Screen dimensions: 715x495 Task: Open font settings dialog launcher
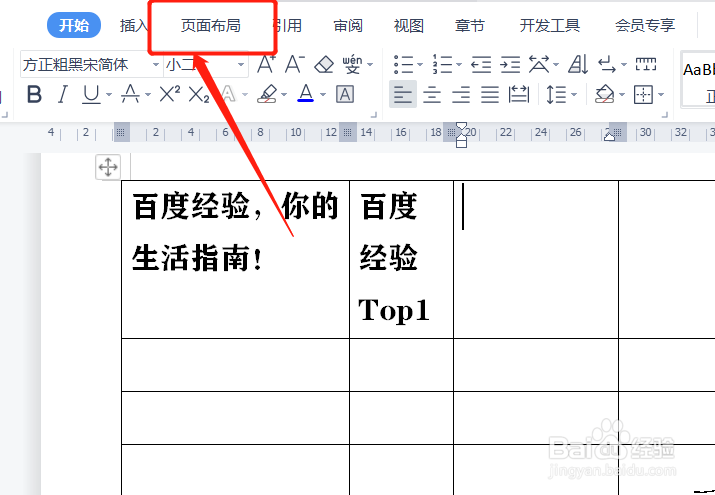373,115
